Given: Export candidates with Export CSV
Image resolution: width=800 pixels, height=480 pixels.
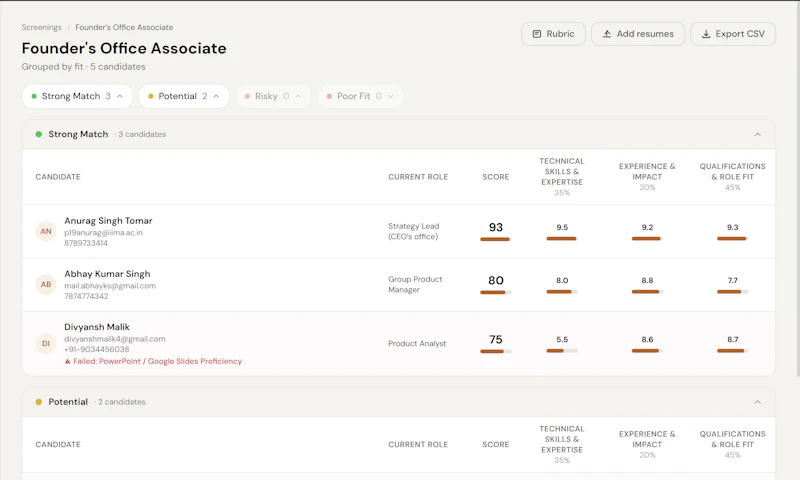Looking at the screenshot, I should 733,34.
